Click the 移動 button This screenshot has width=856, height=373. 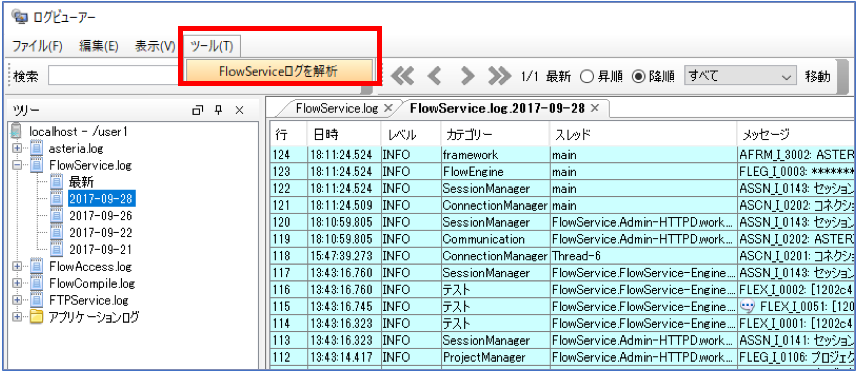[817, 76]
